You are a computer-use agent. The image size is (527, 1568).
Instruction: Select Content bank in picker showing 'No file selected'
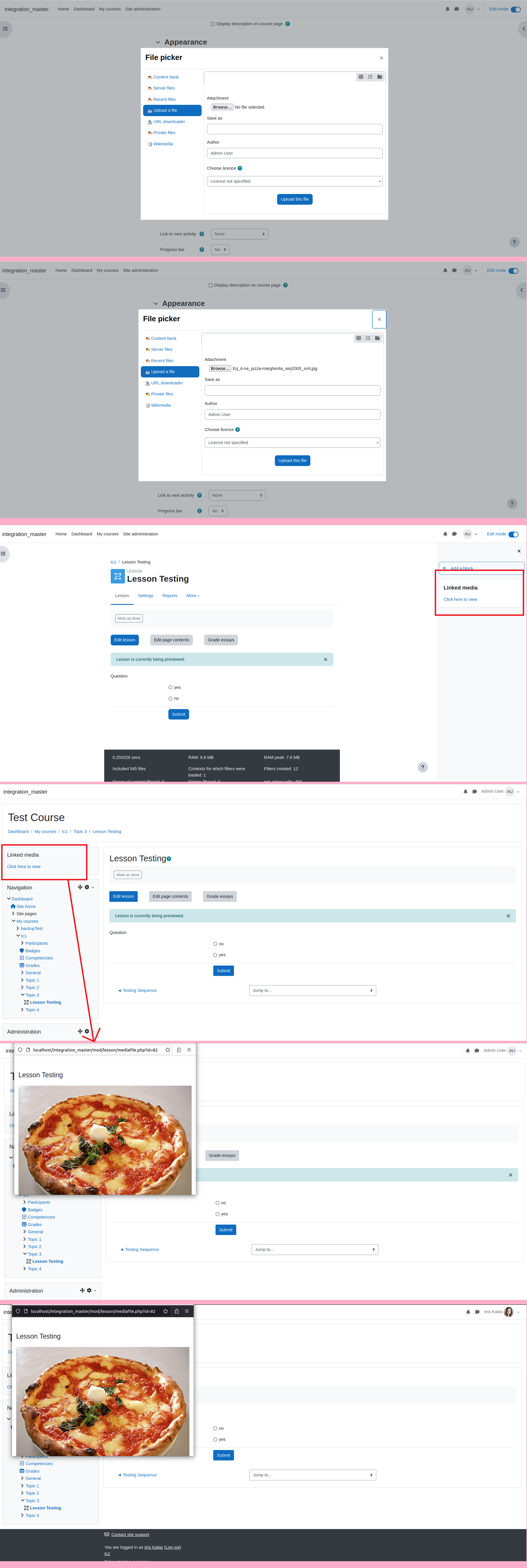(166, 77)
